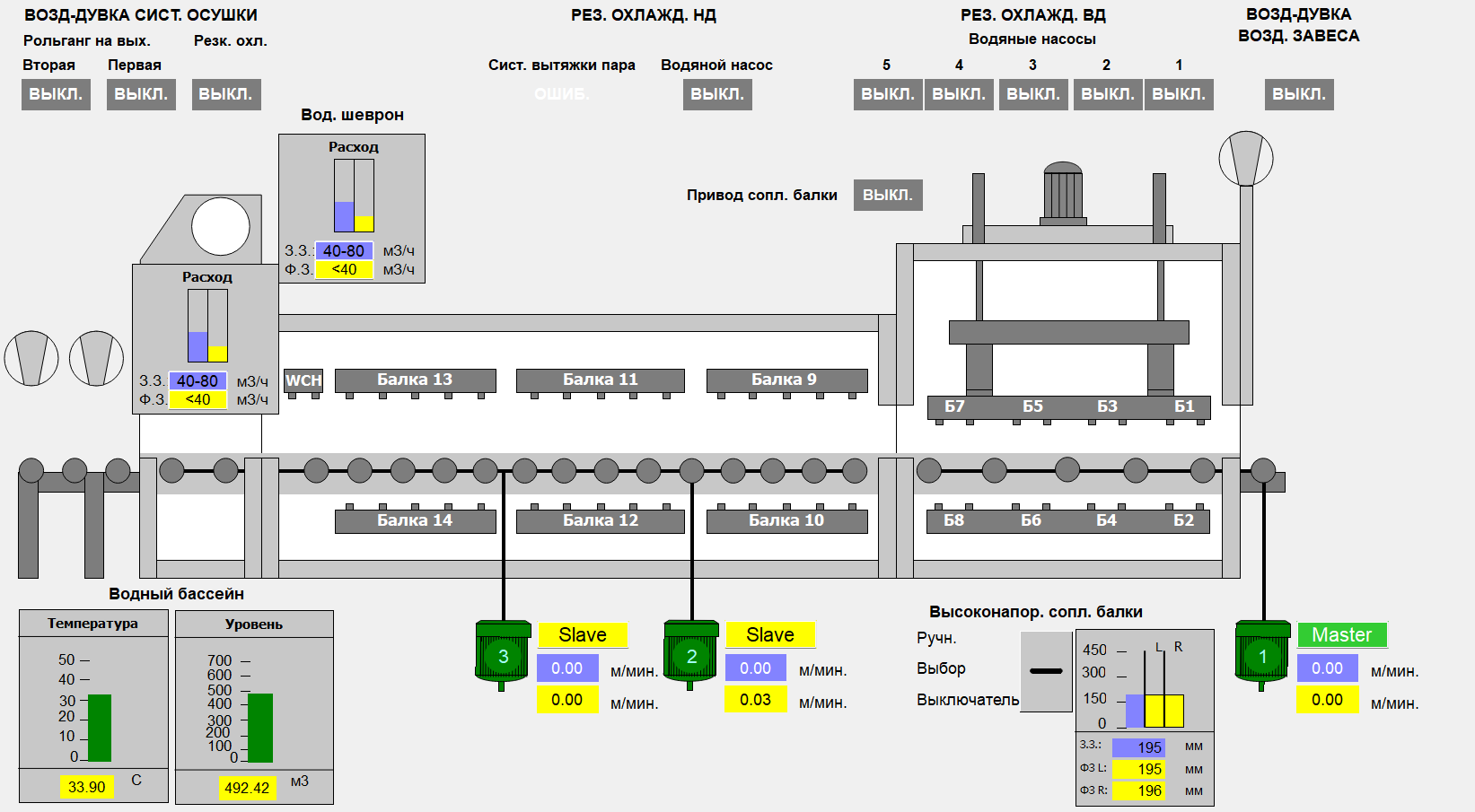Screen dimensions: 1475x812
Task: Toggle the Водяной насос ВЫКЛ. indicator
Action: pyautogui.click(x=716, y=94)
